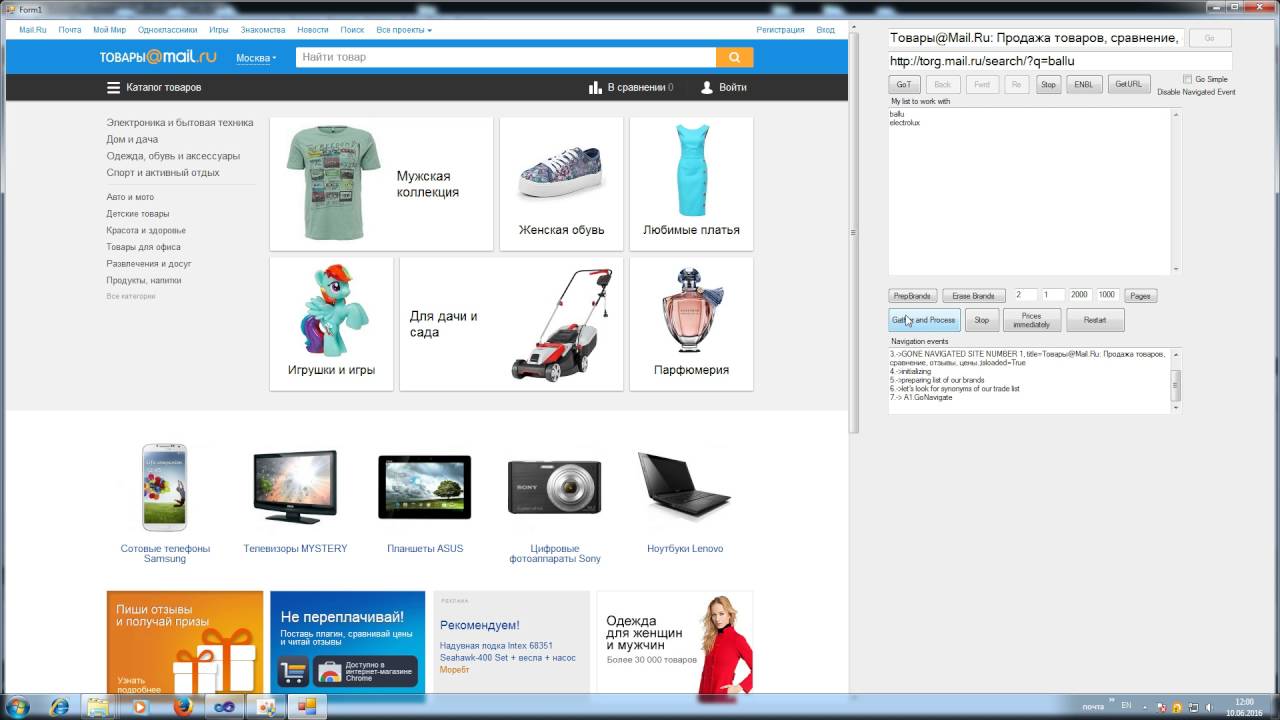Enable the Go Simple checkbox

[1187, 79]
